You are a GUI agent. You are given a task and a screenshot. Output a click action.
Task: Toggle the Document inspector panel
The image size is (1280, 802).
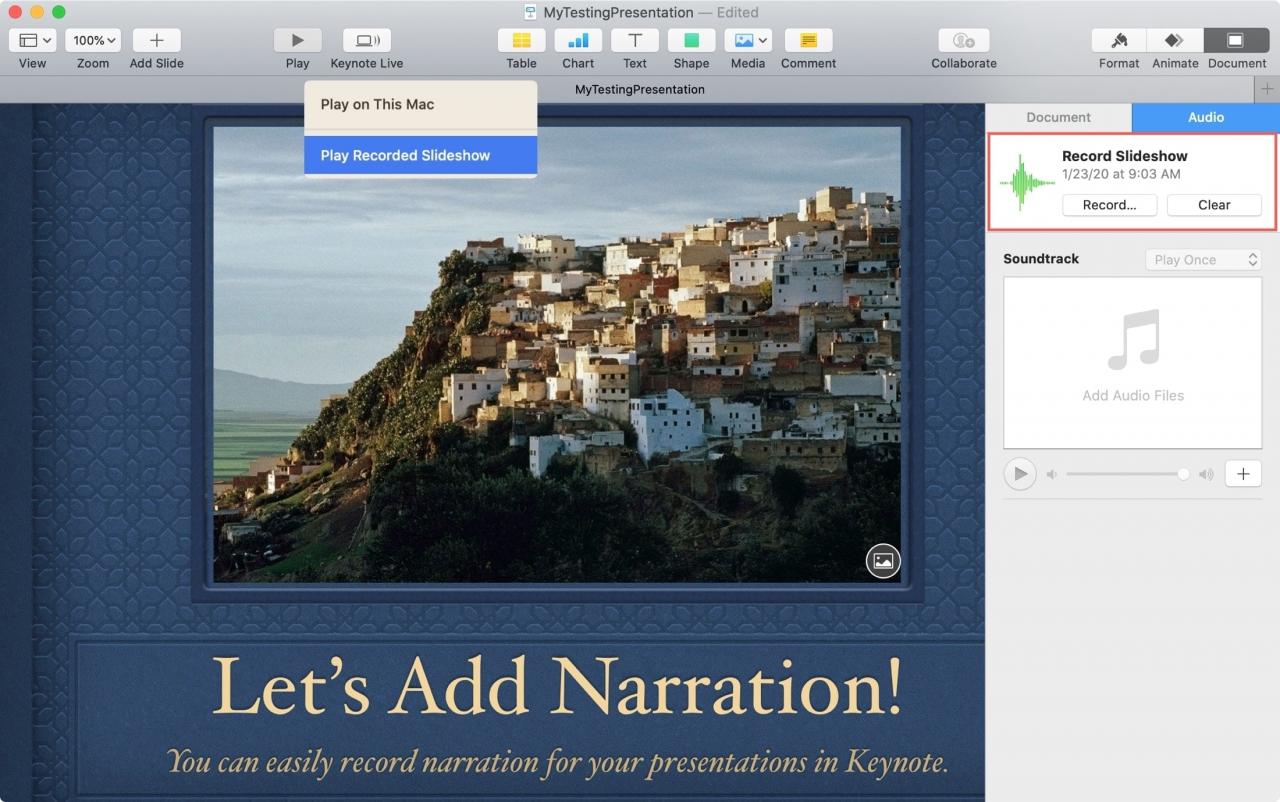(1236, 40)
